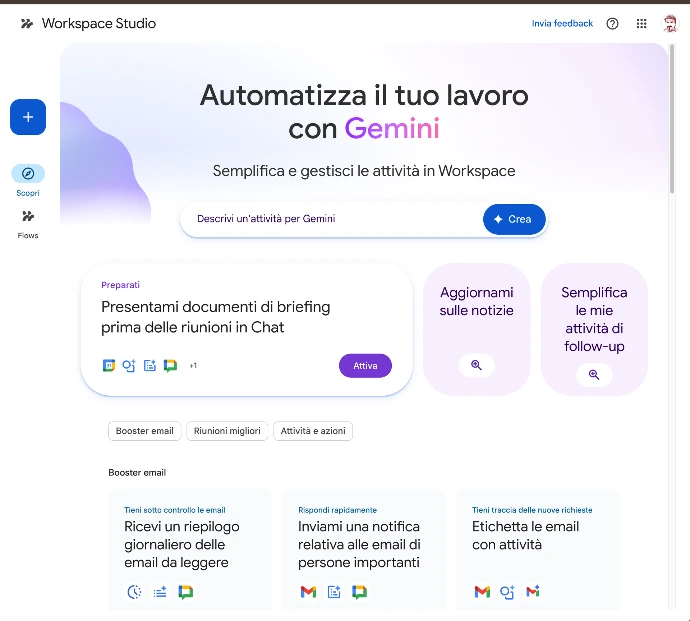The height and width of the screenshot is (621, 690).
Task: Click the Gmail icon in notifica card
Action: (x=308, y=592)
